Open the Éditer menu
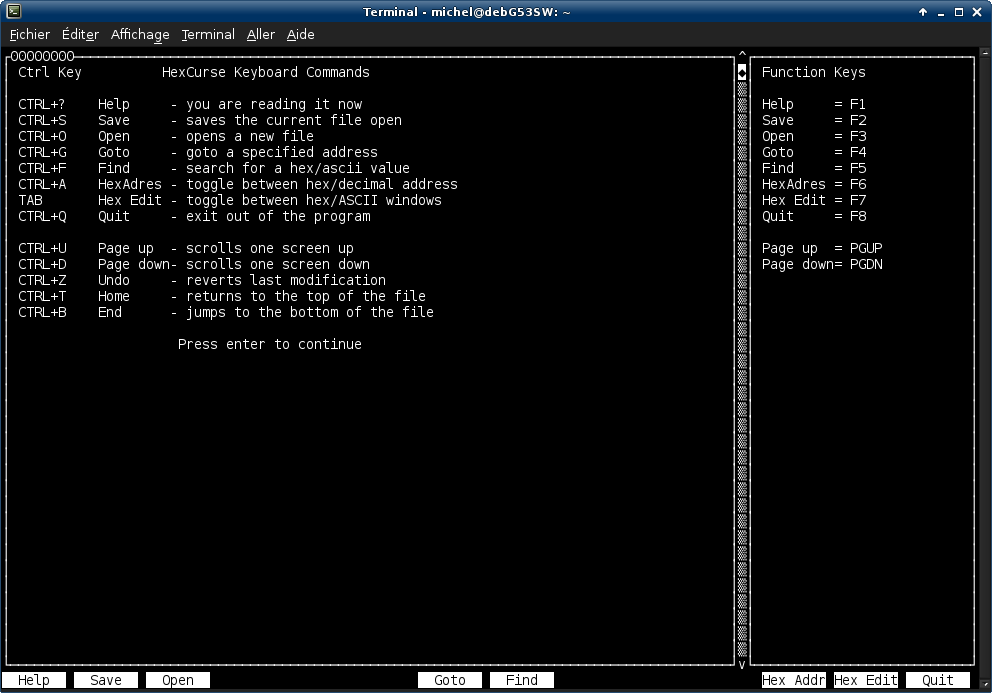992x693 pixels. (x=80, y=35)
